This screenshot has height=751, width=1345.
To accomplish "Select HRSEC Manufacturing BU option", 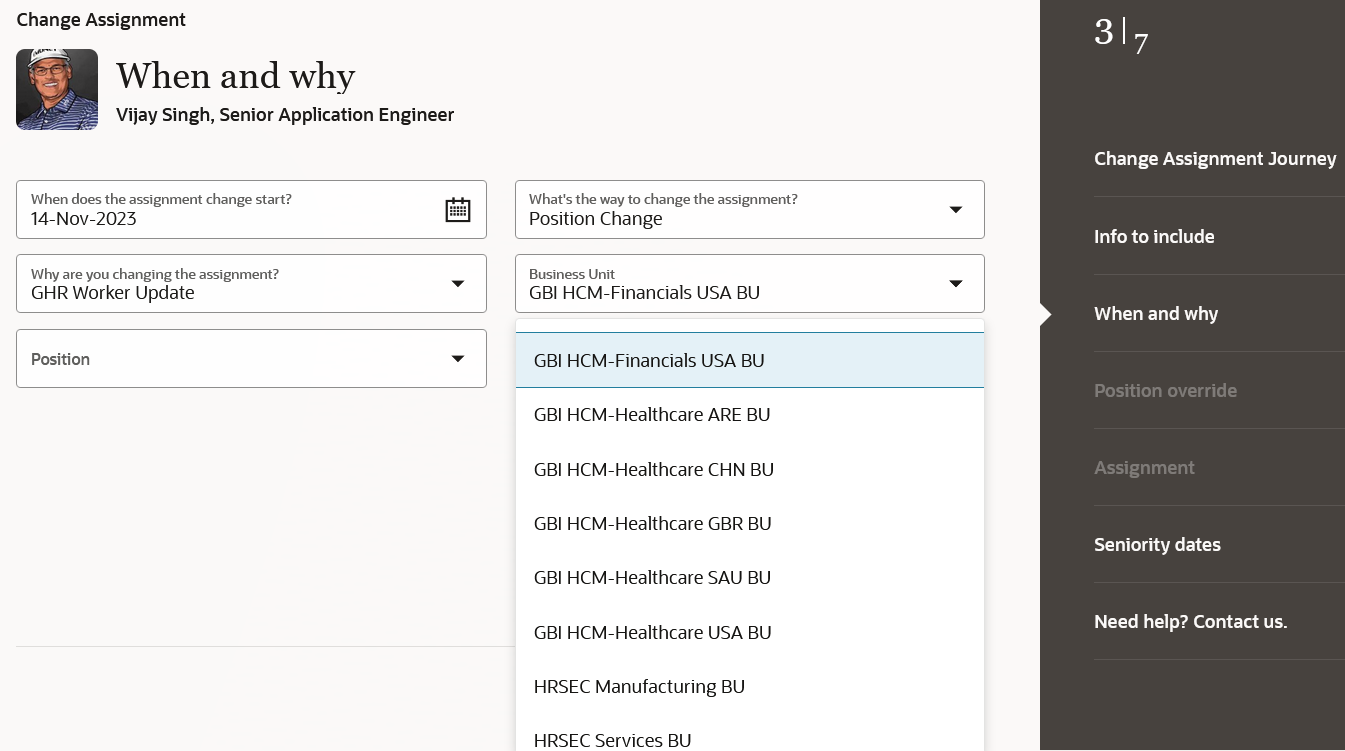I will 750,686.
